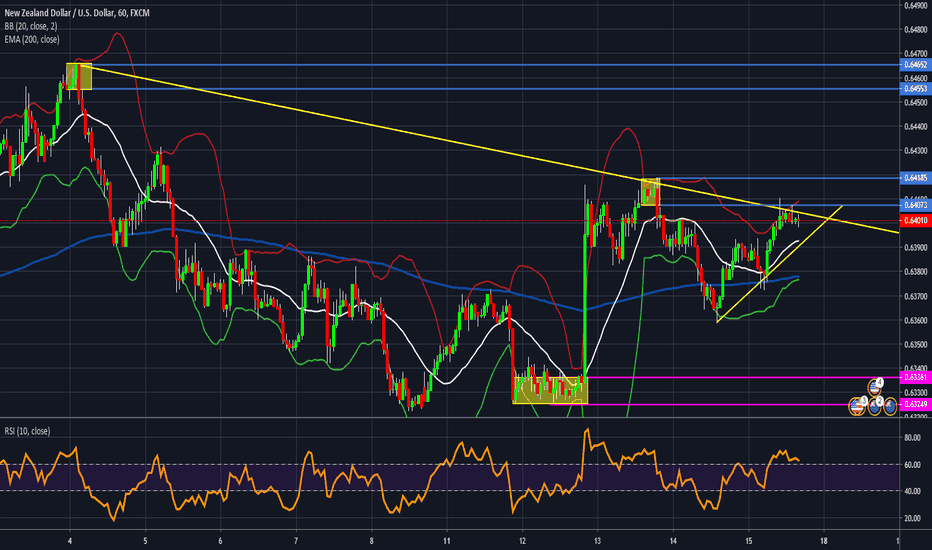Select the rightmost New Zealand flag event icon
932x550 pixels.
click(890, 406)
